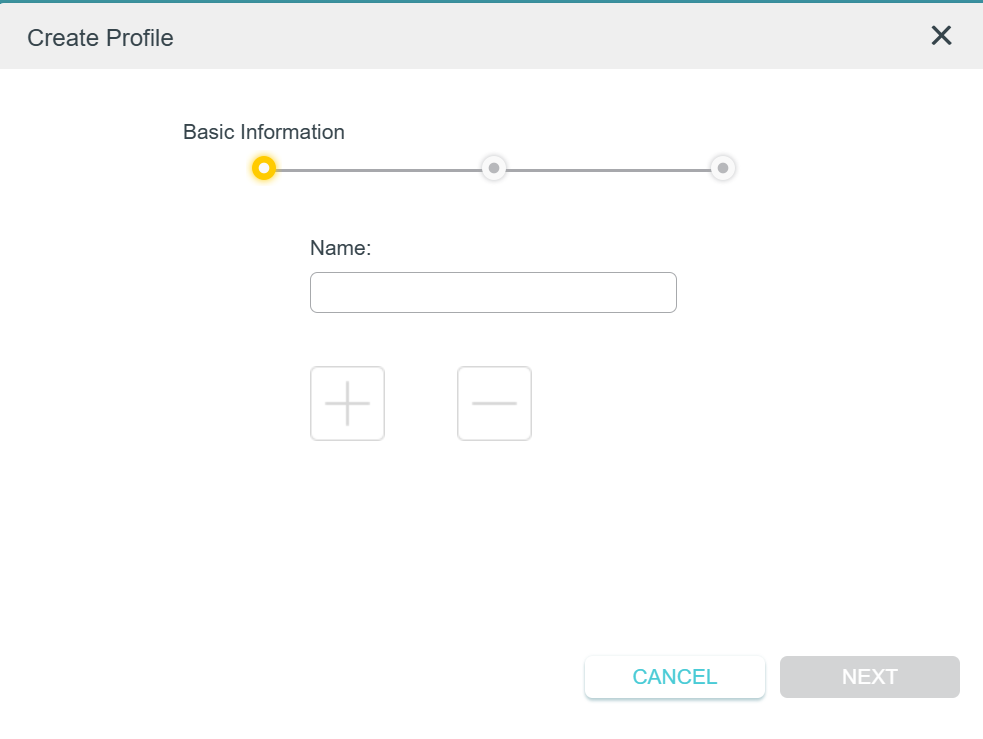Click the minus icon to remove a device
The width and height of the screenshot is (983, 739).
point(494,403)
